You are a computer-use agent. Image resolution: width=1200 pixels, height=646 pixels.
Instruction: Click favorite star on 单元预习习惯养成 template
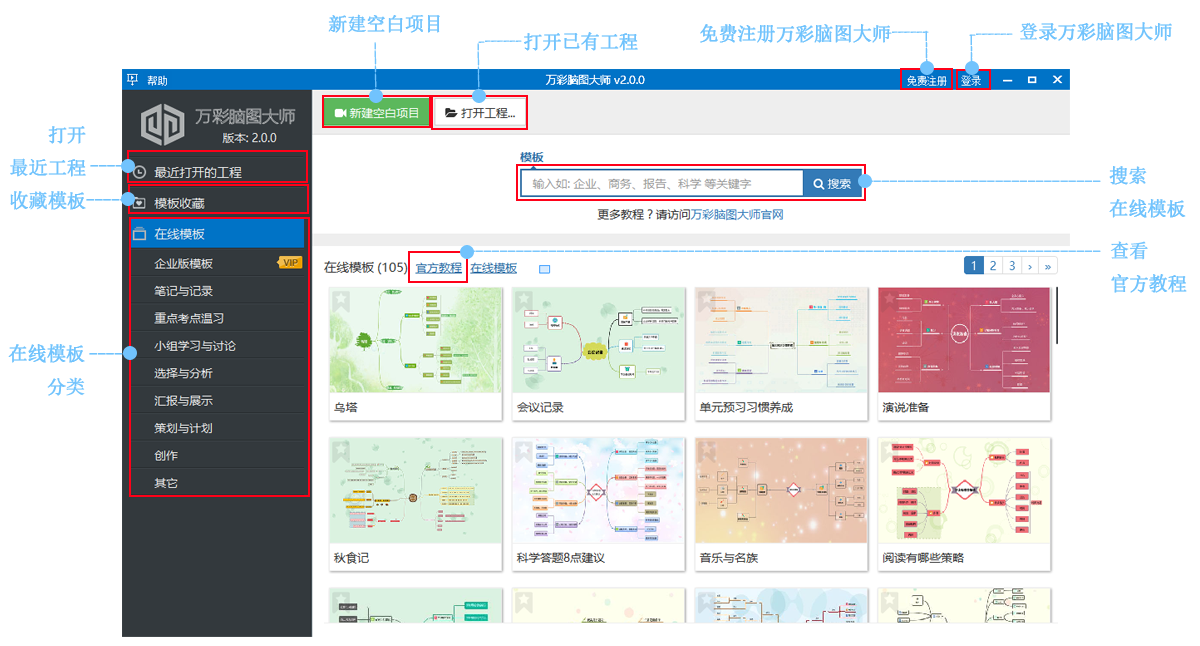pyautogui.click(x=708, y=300)
